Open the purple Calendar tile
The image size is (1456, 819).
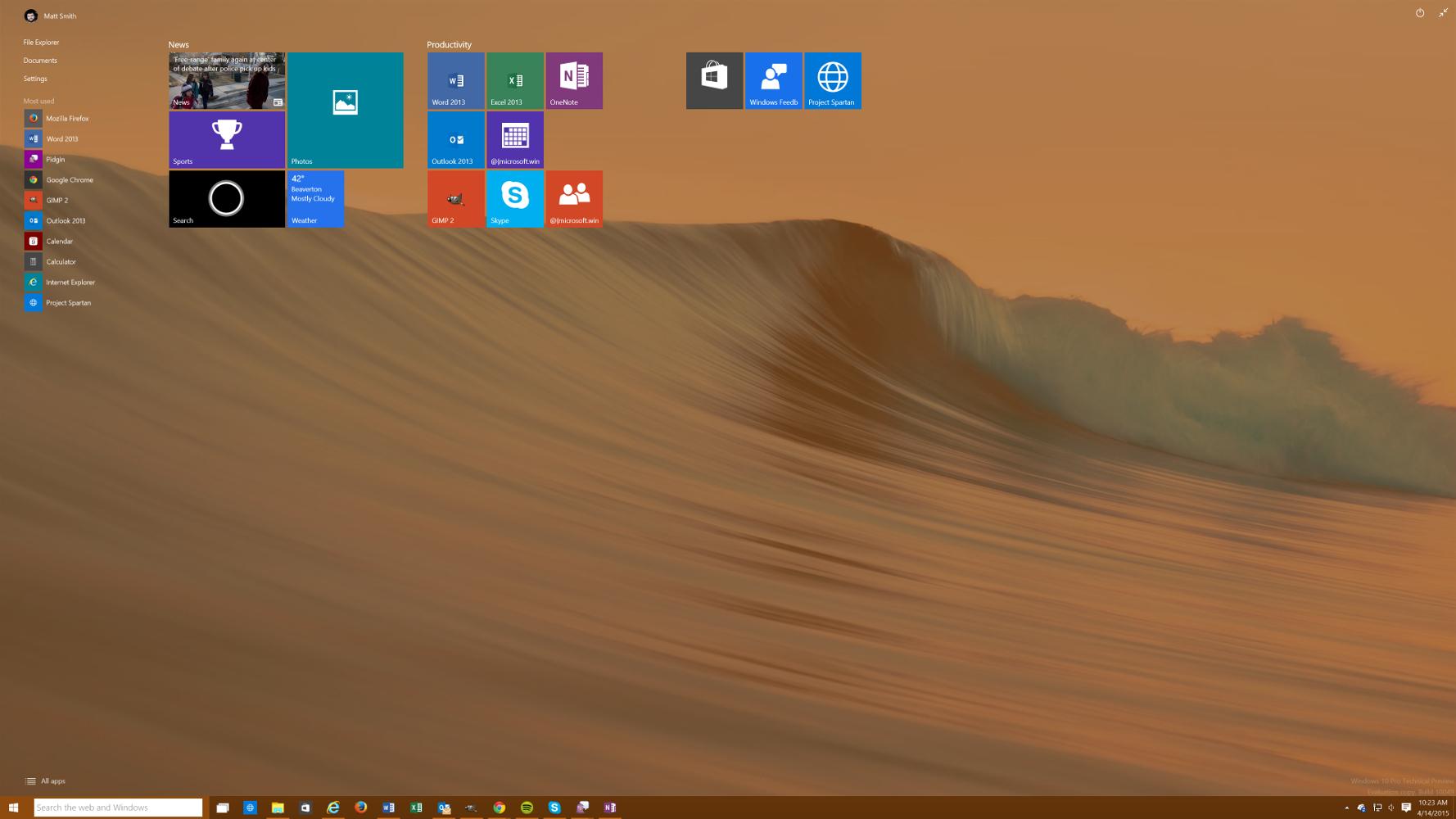pos(514,139)
